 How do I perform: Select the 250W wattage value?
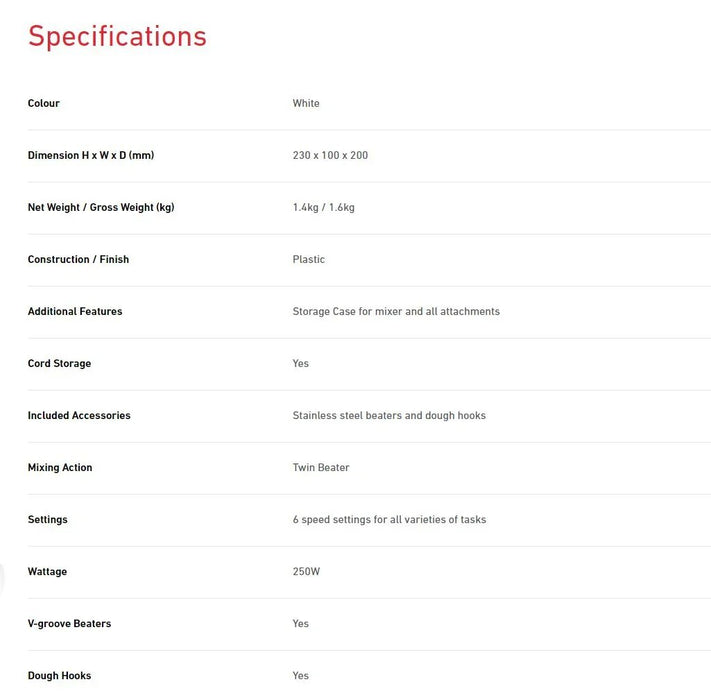pos(306,572)
